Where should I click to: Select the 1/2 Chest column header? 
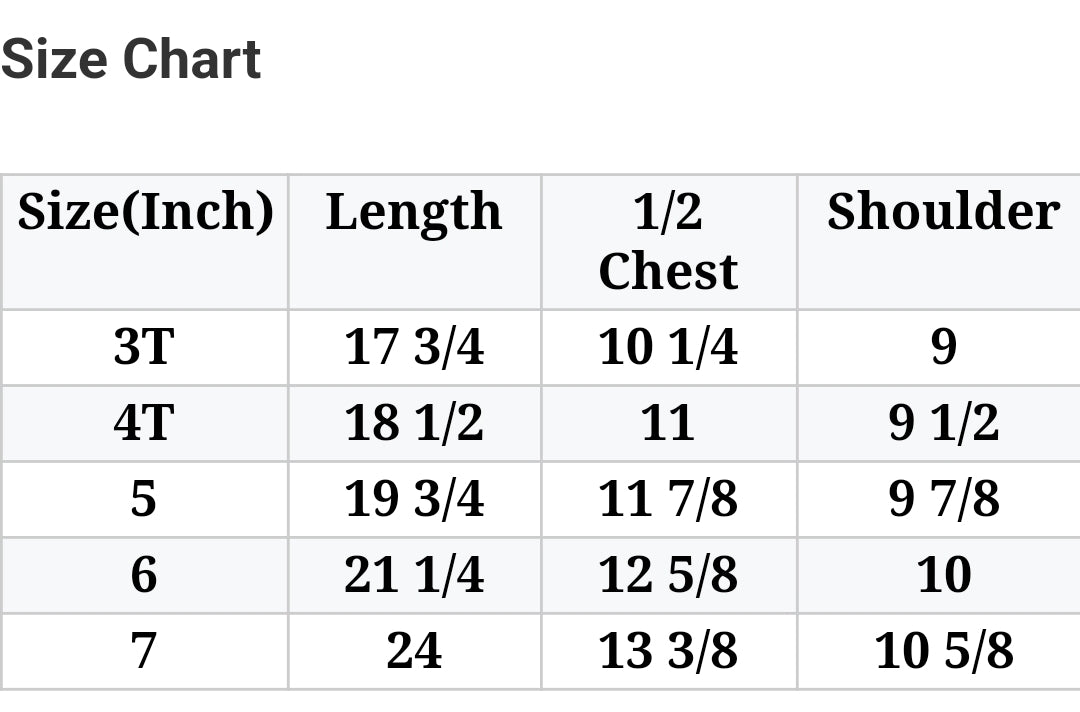coord(668,242)
